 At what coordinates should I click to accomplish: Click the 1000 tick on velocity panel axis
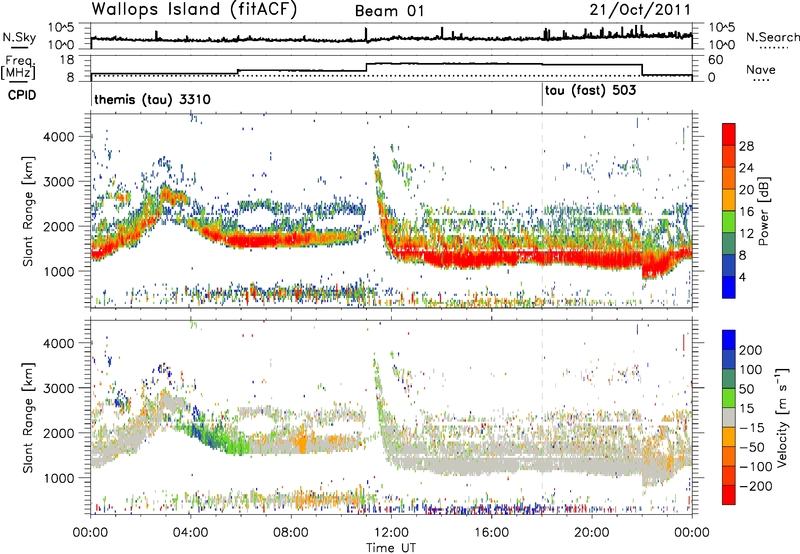[x=58, y=478]
